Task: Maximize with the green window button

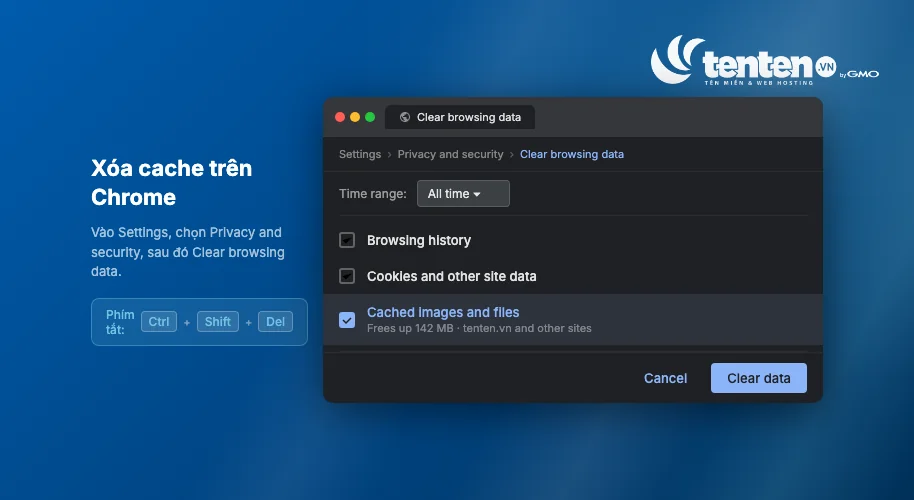Action: (370, 117)
